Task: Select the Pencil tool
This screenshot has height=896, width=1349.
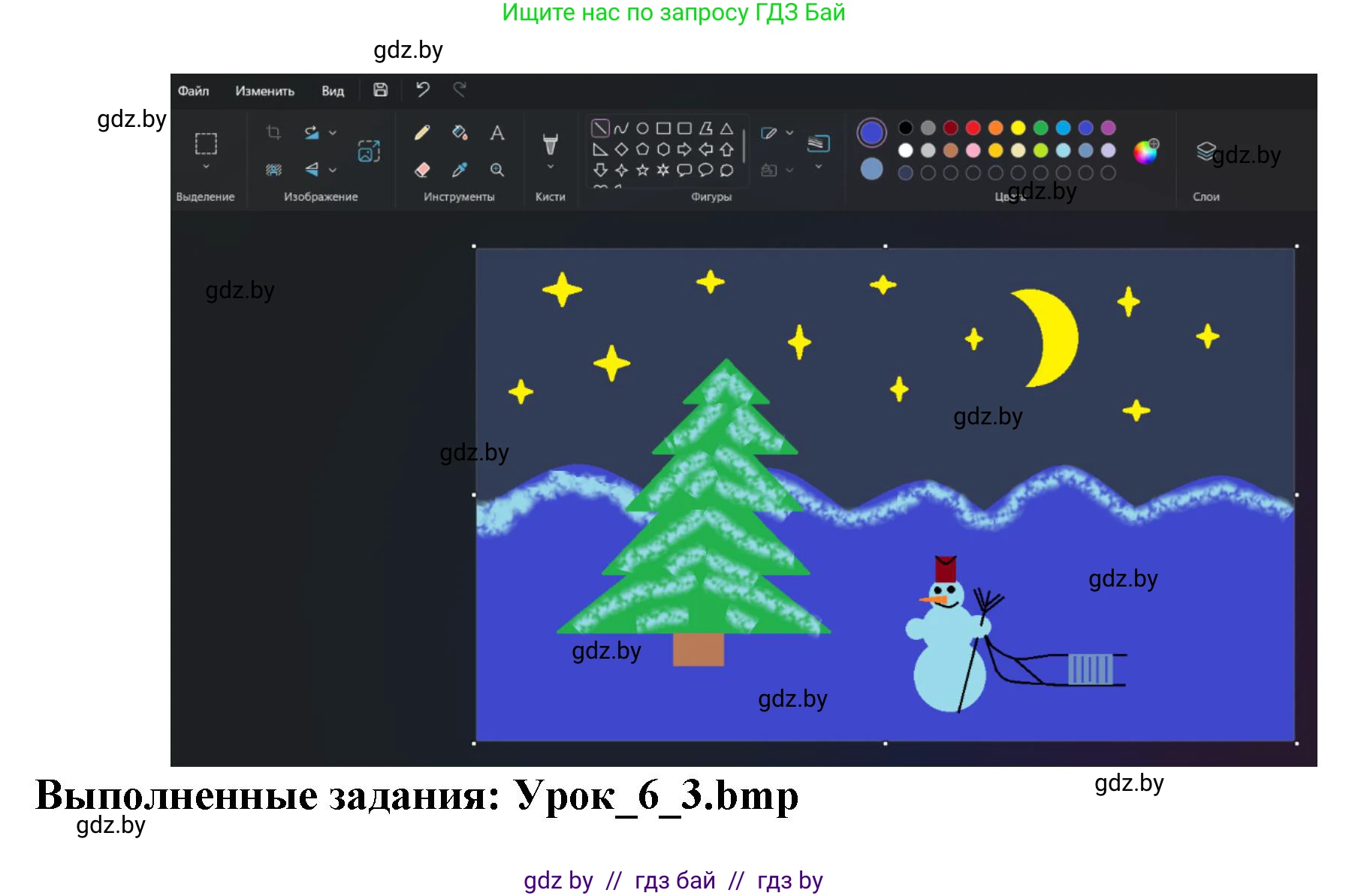Action: pyautogui.click(x=422, y=133)
